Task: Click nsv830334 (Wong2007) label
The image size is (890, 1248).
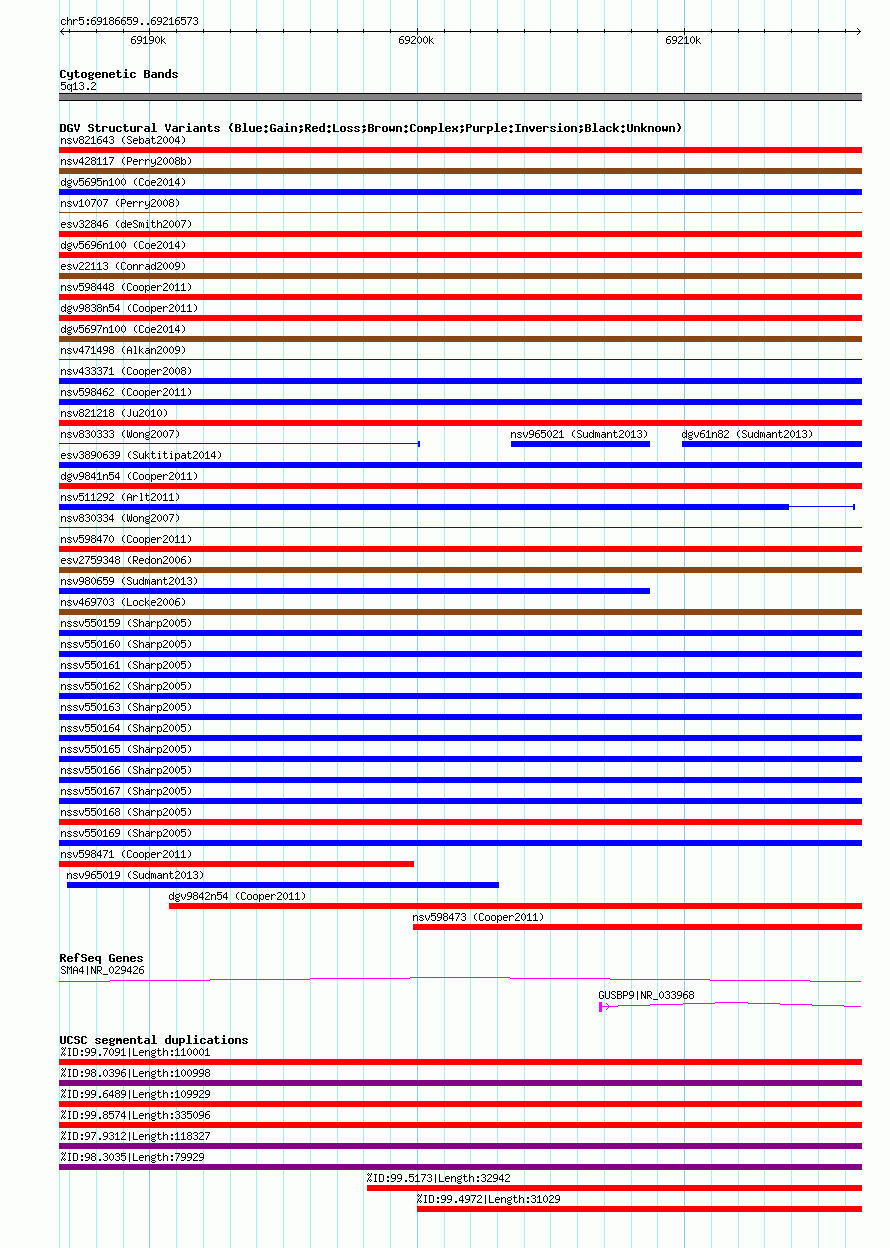Action: tap(119, 518)
